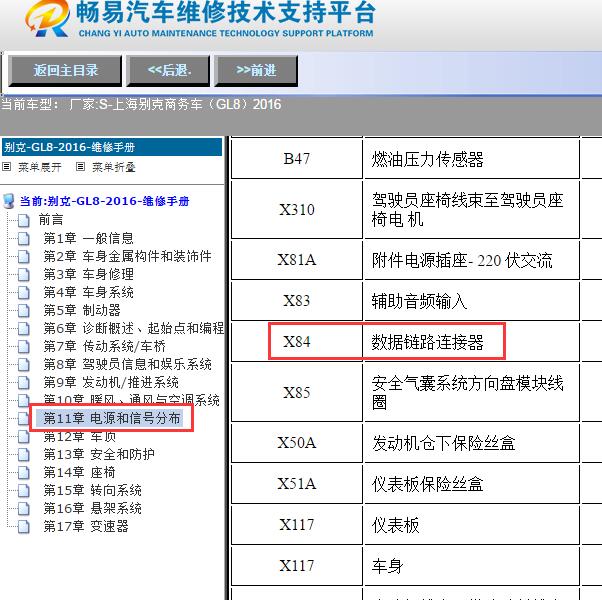The width and height of the screenshot is (602, 600).
Task: Click the page icon for 第9章 发动机/推进系统
Action: (x=23, y=383)
